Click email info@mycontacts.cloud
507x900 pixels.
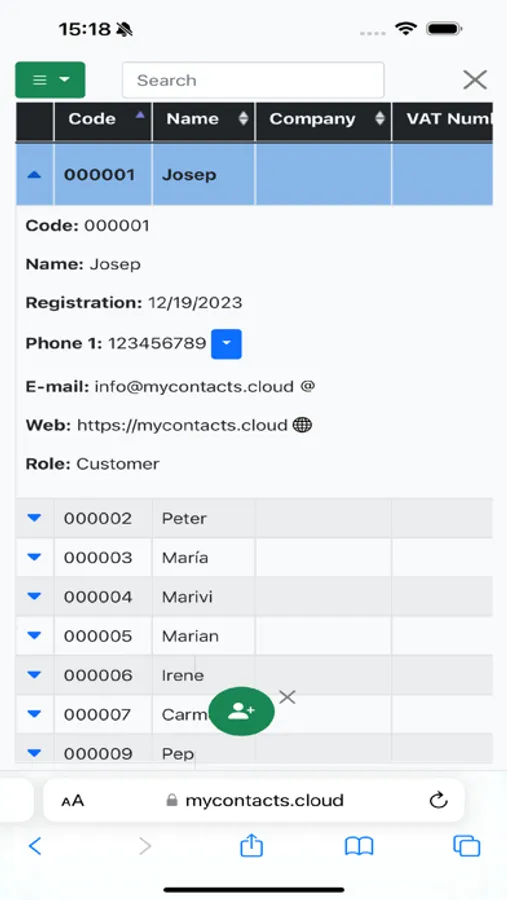coord(194,386)
